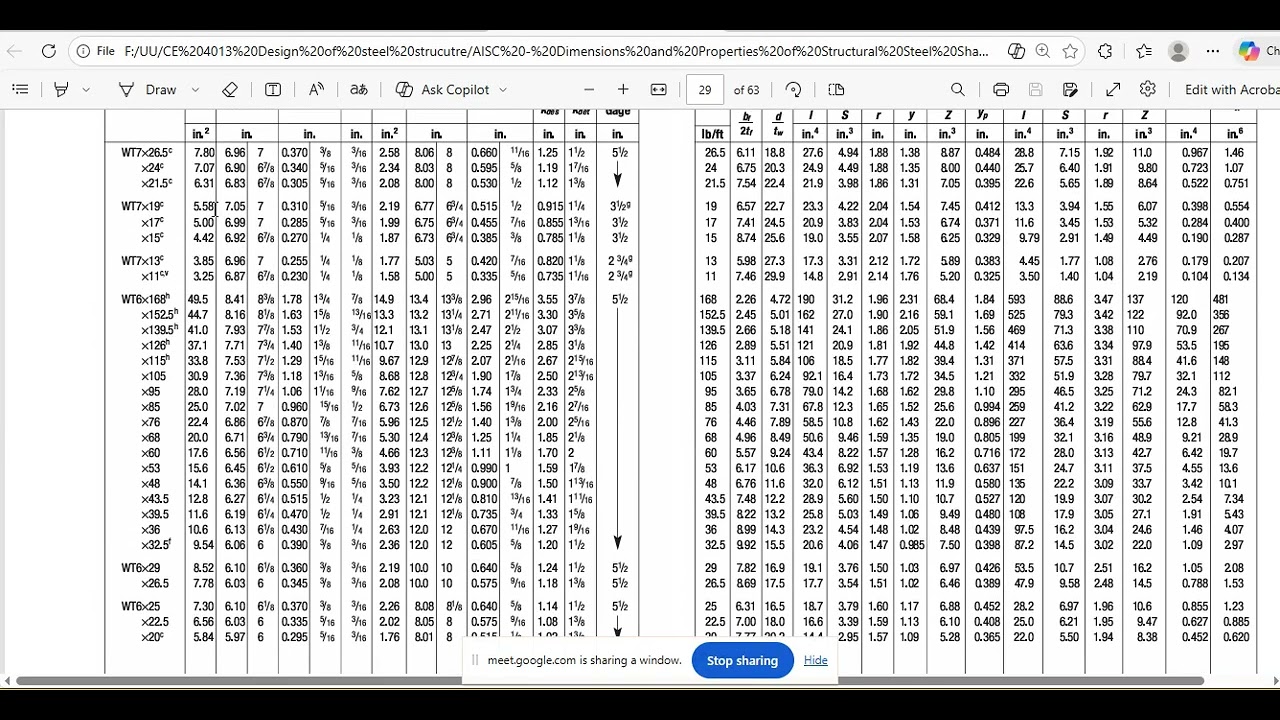
Task: Rotate the PDF page
Action: [794, 89]
